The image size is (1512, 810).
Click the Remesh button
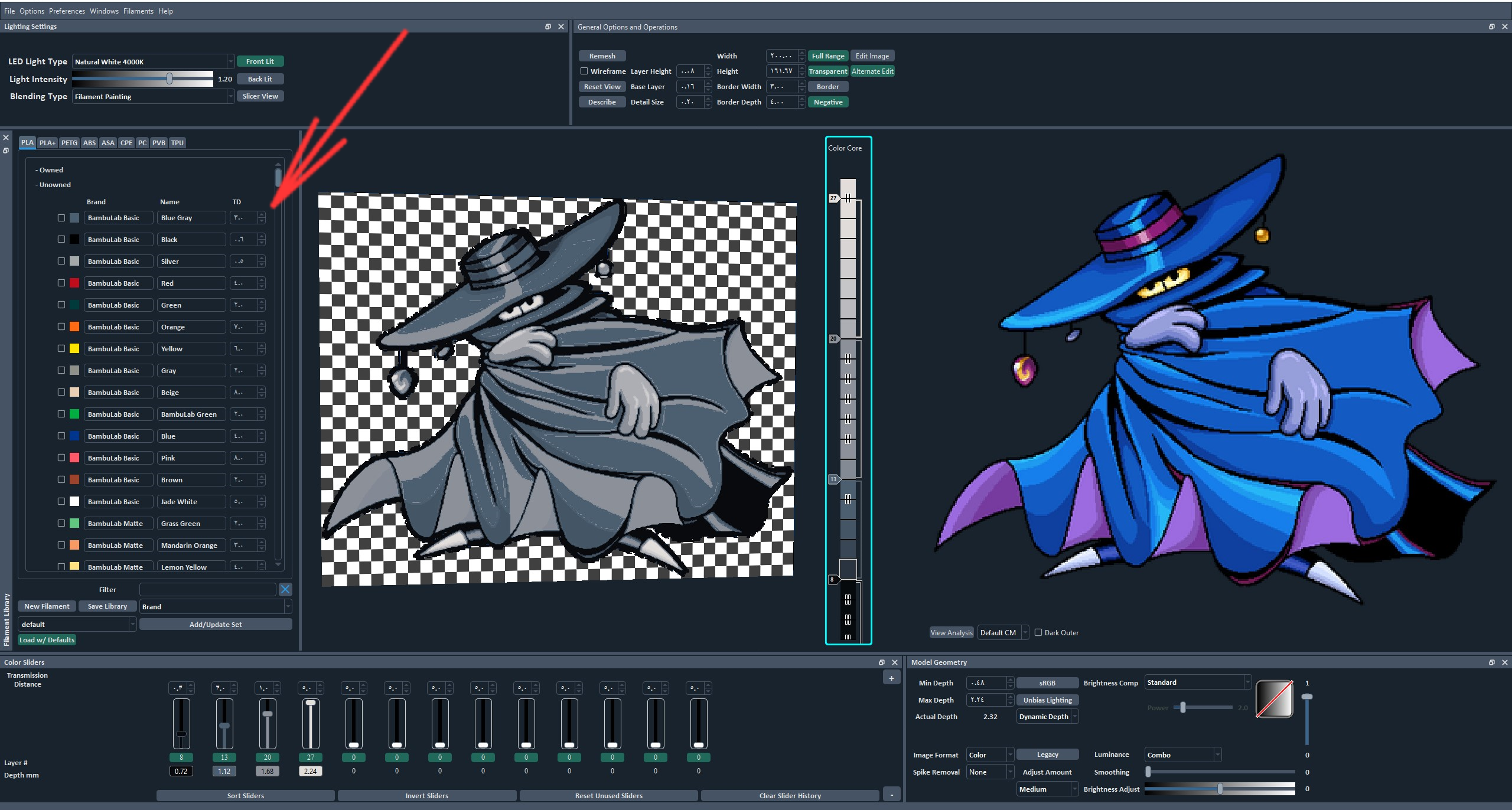[602, 56]
